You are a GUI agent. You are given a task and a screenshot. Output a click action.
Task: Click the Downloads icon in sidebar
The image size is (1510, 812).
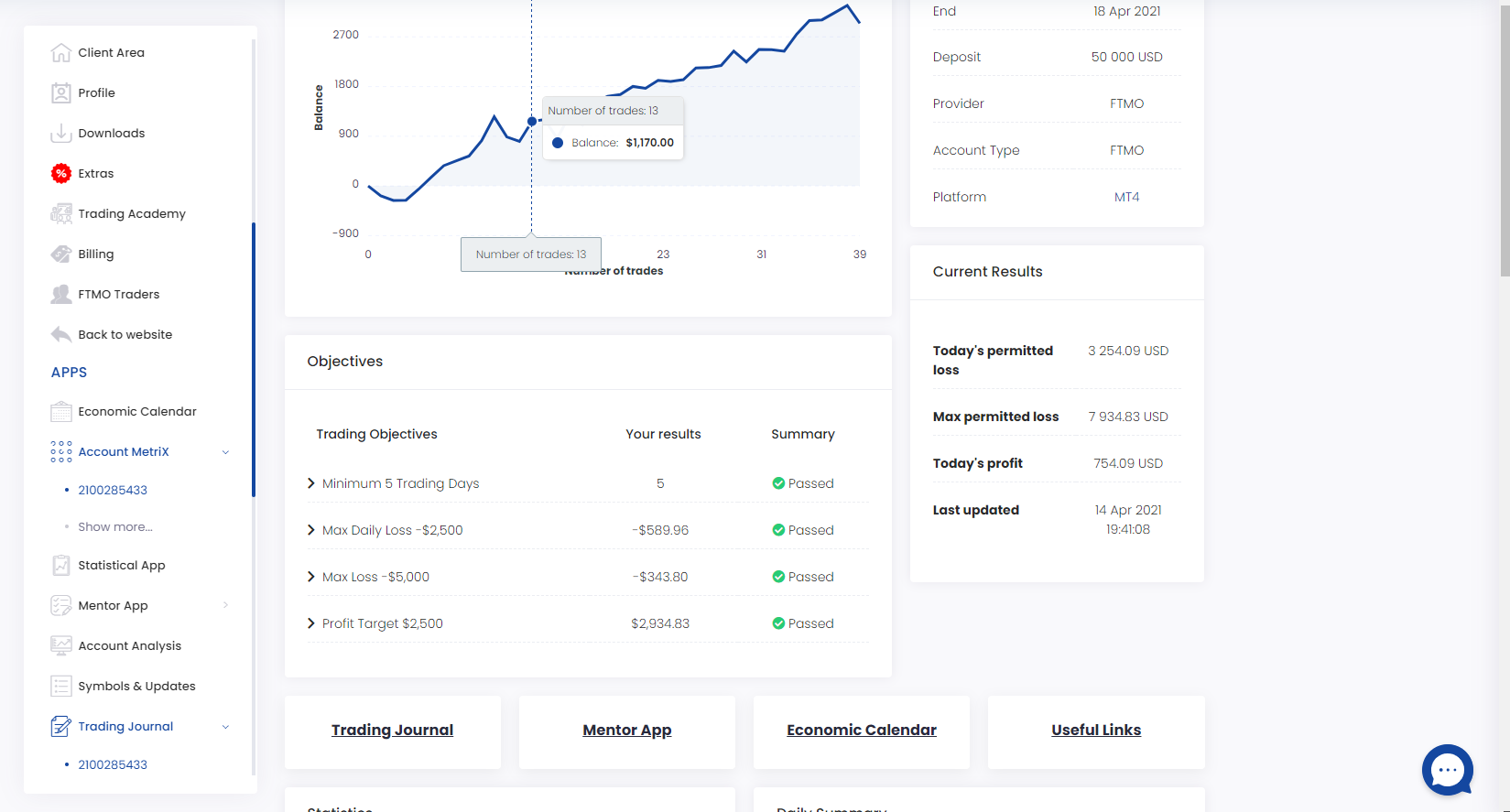(61, 134)
